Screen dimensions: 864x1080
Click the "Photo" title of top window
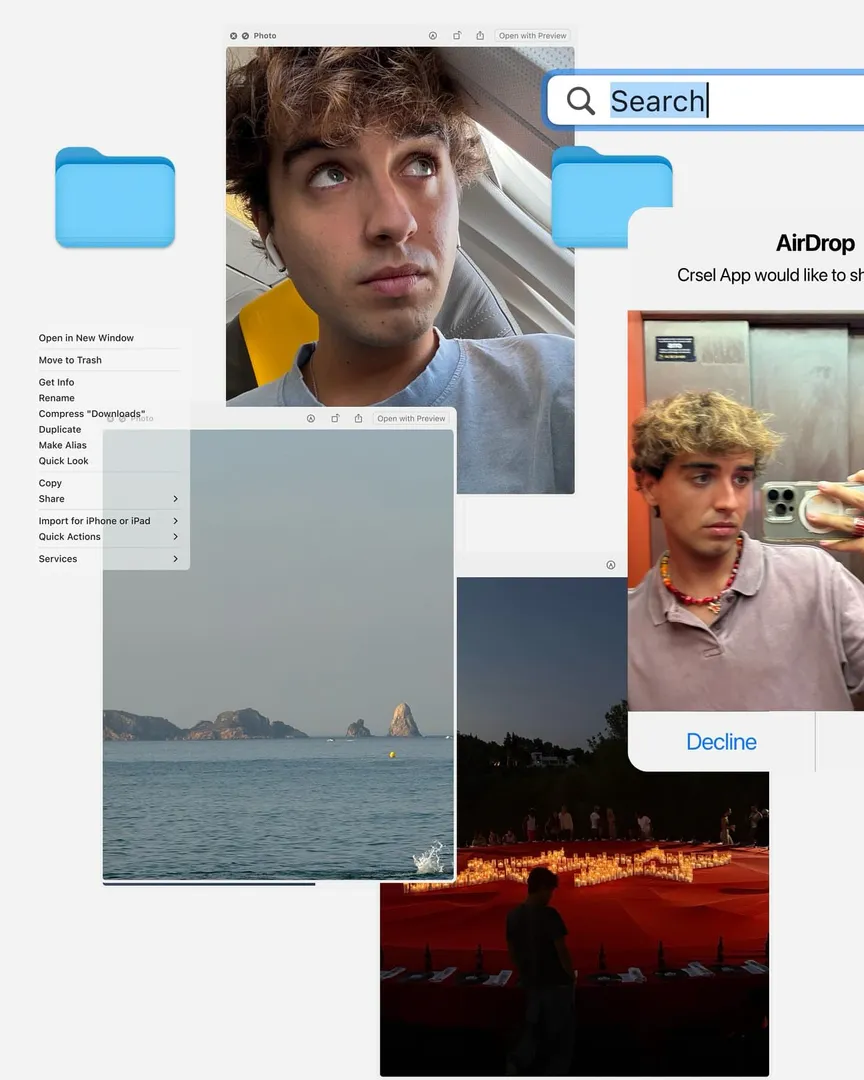(265, 36)
